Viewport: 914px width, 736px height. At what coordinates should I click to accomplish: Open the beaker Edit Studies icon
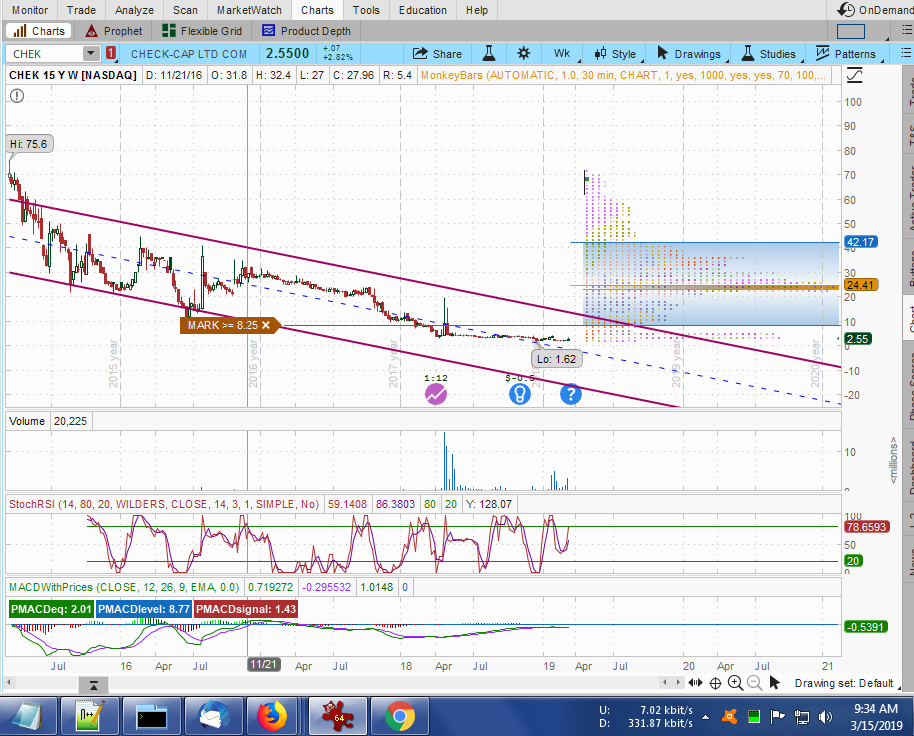click(x=489, y=53)
